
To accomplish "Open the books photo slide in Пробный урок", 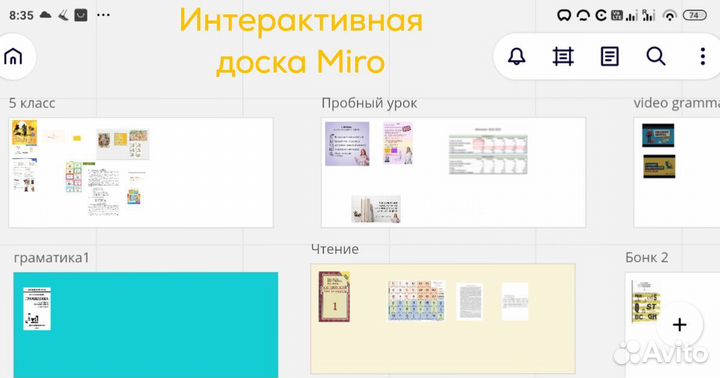I will (x=376, y=209).
